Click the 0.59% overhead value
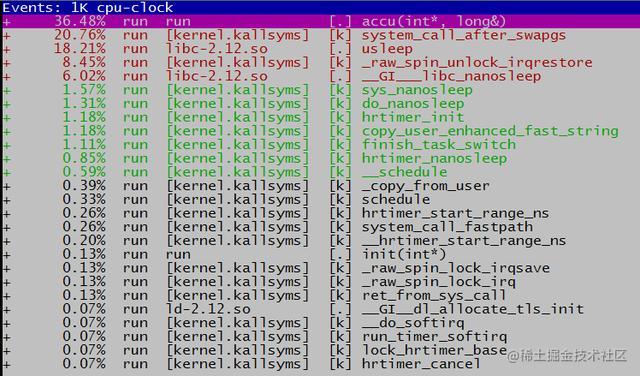The width and height of the screenshot is (640, 376). [x=84, y=172]
